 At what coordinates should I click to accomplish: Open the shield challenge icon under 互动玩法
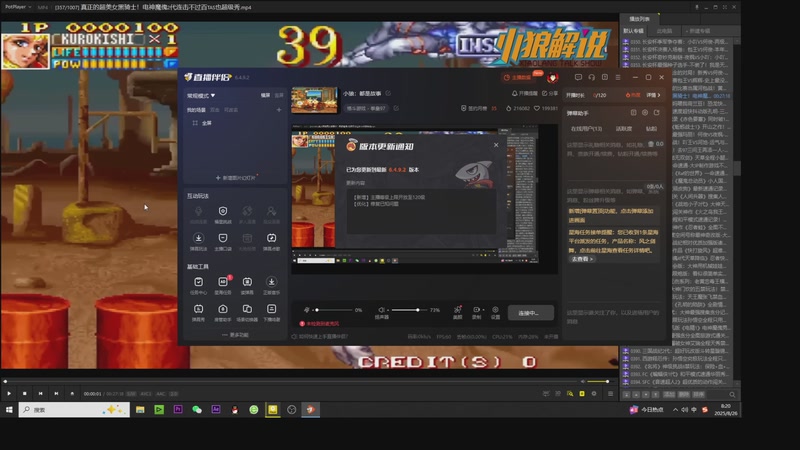[x=223, y=214]
